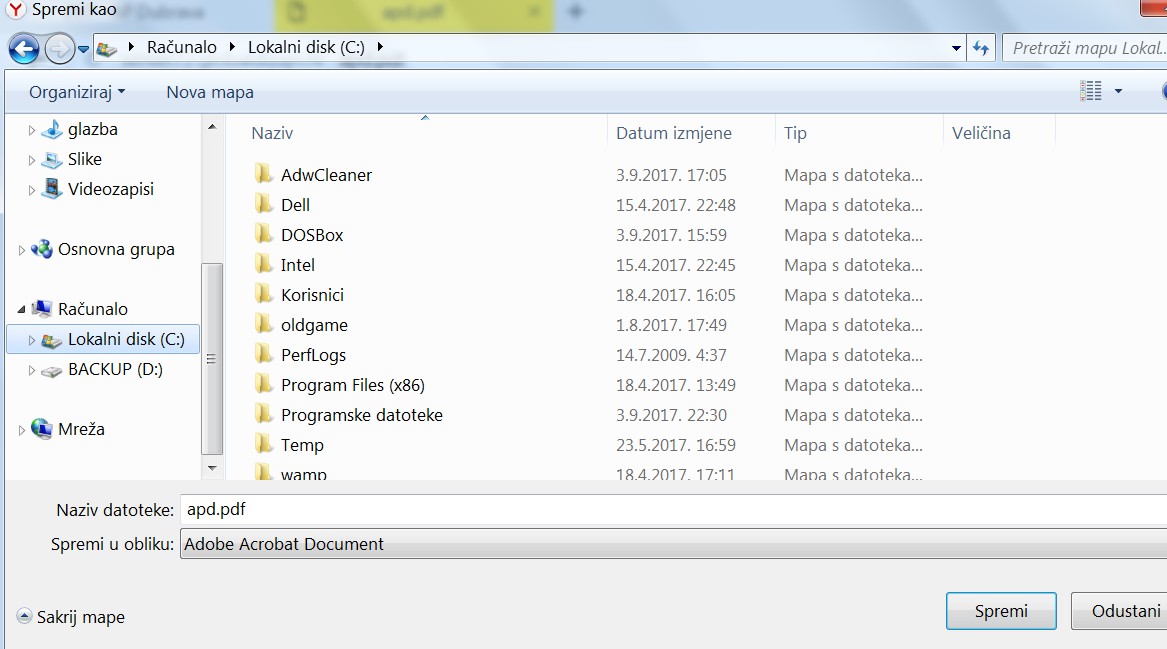Sort by the Datum izmjene column header
This screenshot has width=1167, height=649.
[x=674, y=133]
